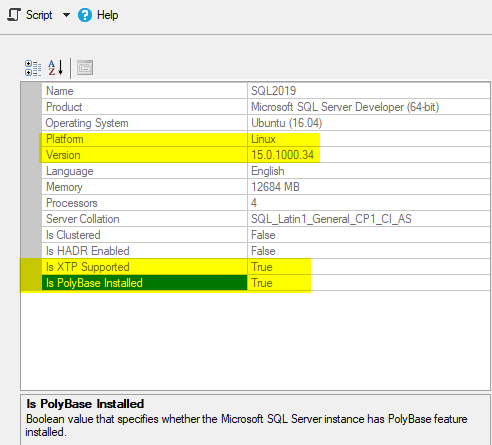Click the False value for Is HADR Enabled
This screenshot has width=492, height=445.
(x=263, y=251)
